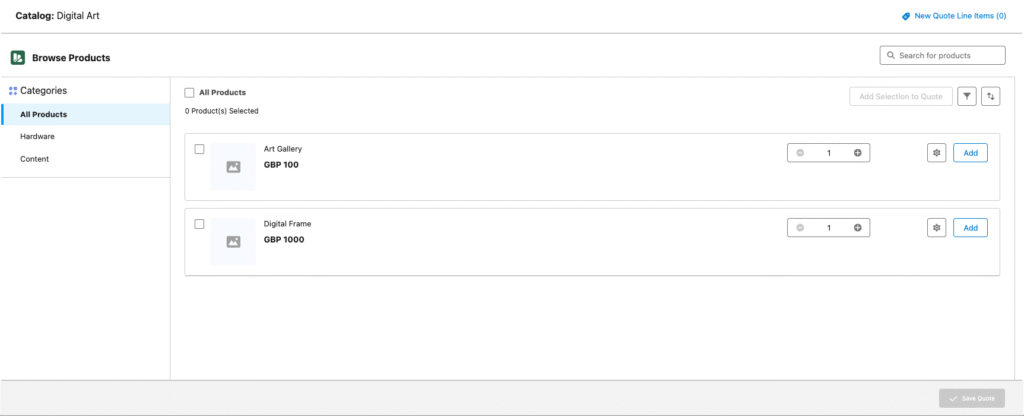Add Art Gallery to the quote

coord(970,153)
